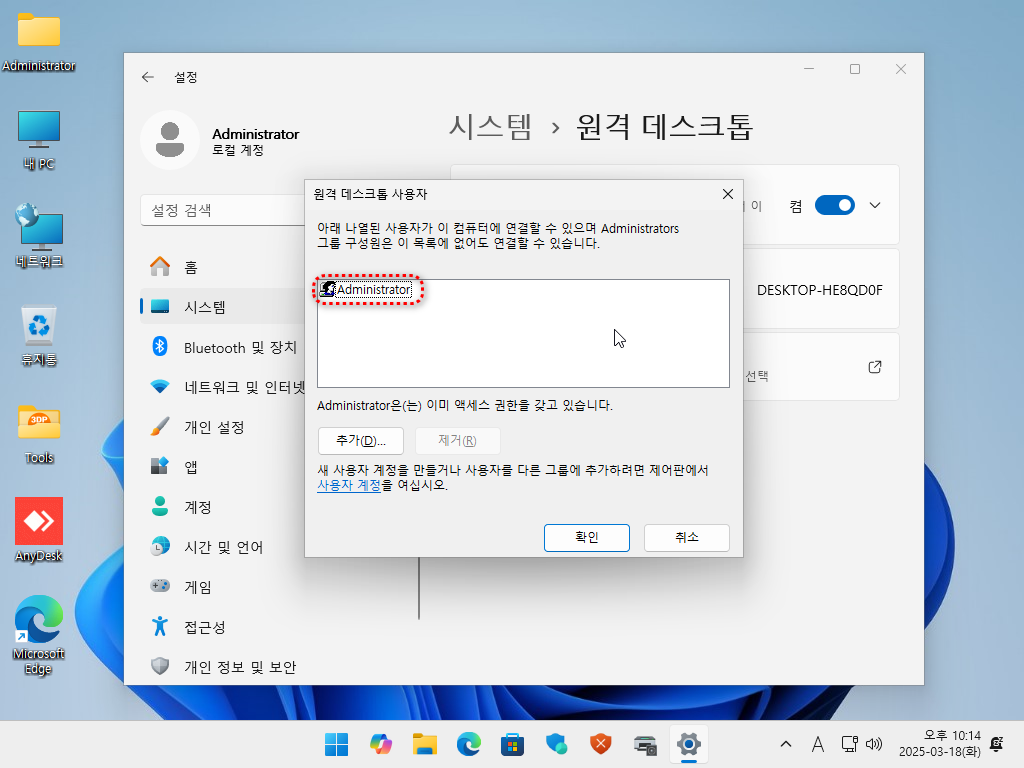Image resolution: width=1024 pixels, height=768 pixels.
Task: Click the PC name DESKTOP-HE8QD0F
Action: click(820, 290)
